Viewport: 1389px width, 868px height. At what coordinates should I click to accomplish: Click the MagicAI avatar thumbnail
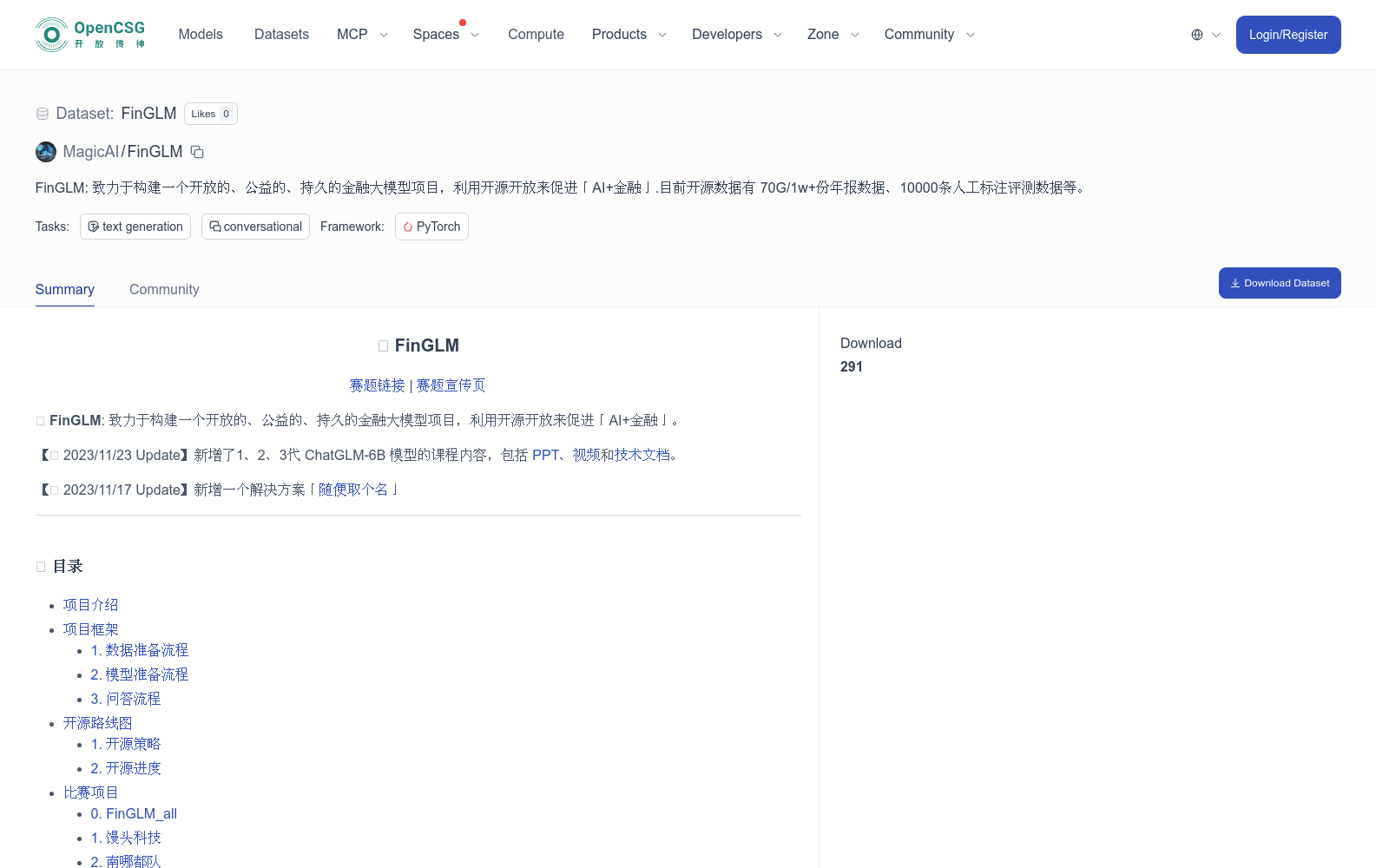point(45,152)
